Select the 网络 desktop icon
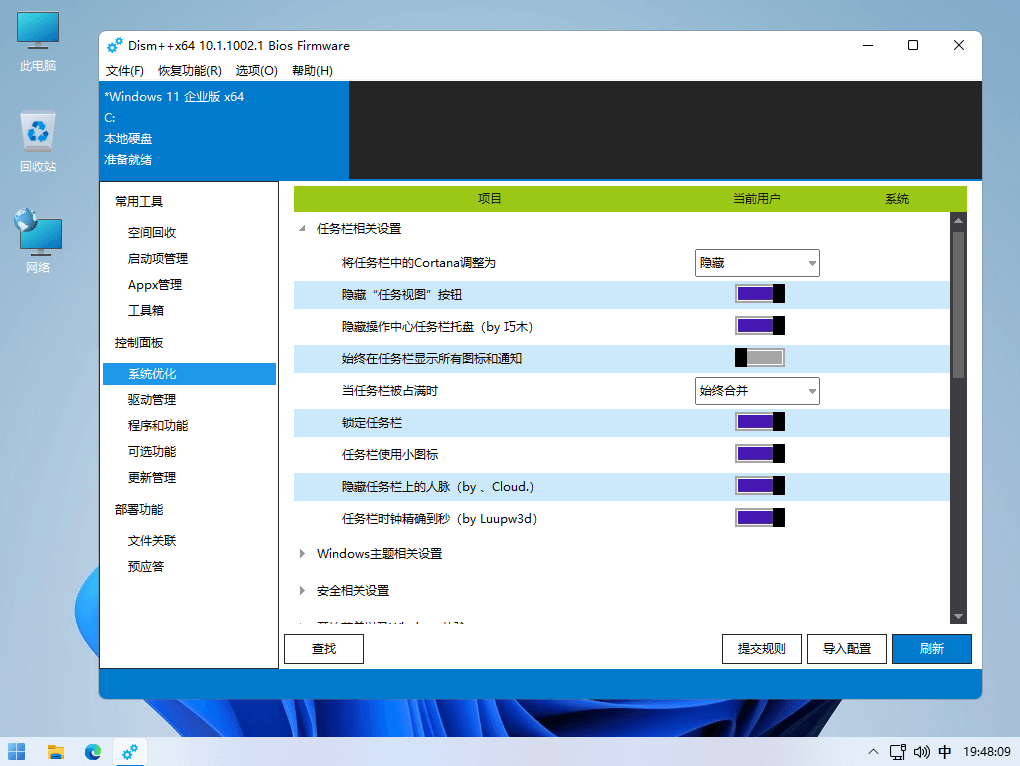The width and height of the screenshot is (1020, 766). 38,241
